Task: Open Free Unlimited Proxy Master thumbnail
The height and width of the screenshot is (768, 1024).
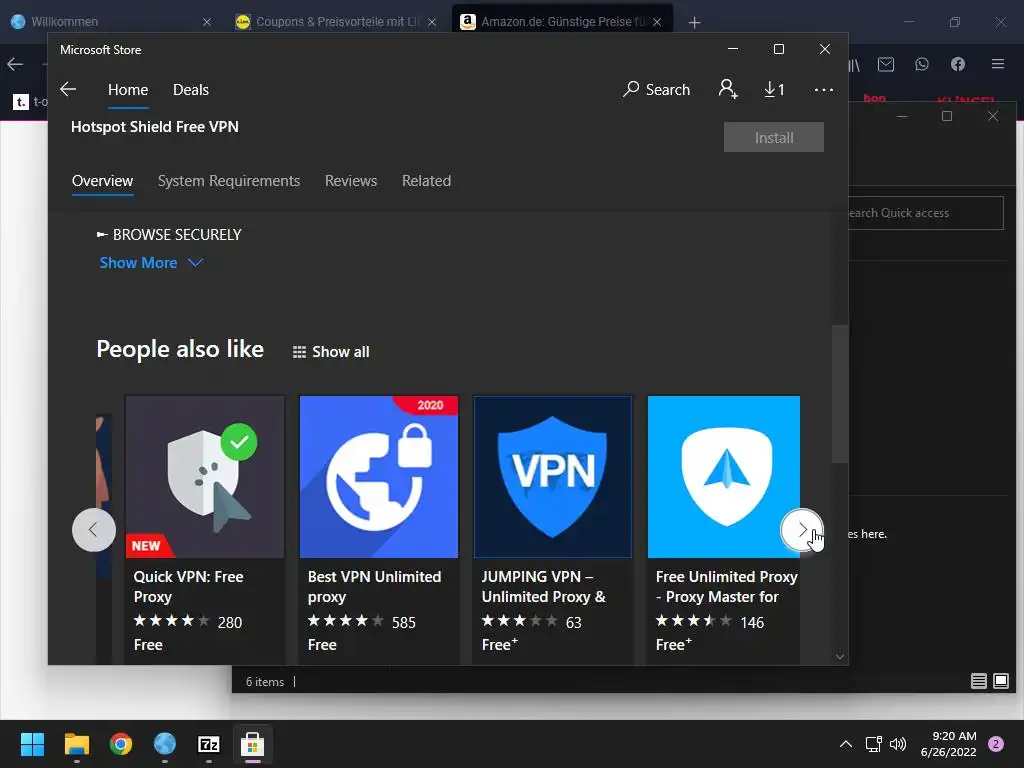Action: click(x=724, y=477)
